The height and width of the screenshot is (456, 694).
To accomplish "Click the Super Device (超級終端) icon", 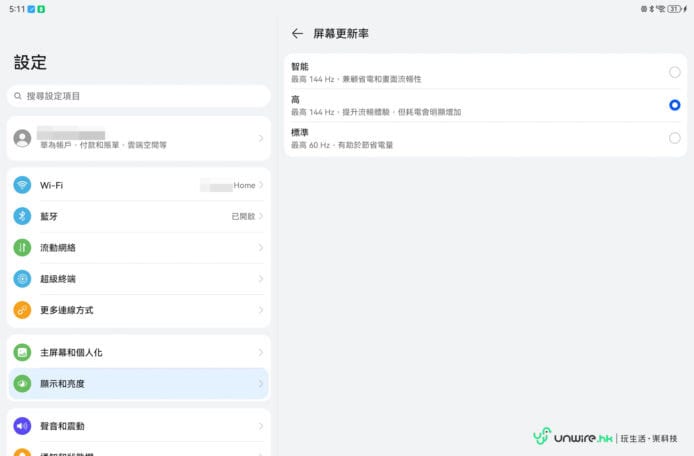I will [x=22, y=279].
